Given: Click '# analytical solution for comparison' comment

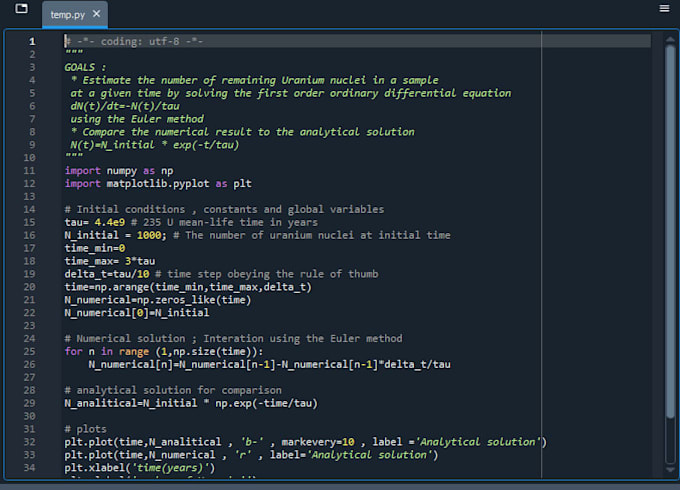Looking at the screenshot, I should coord(173,390).
